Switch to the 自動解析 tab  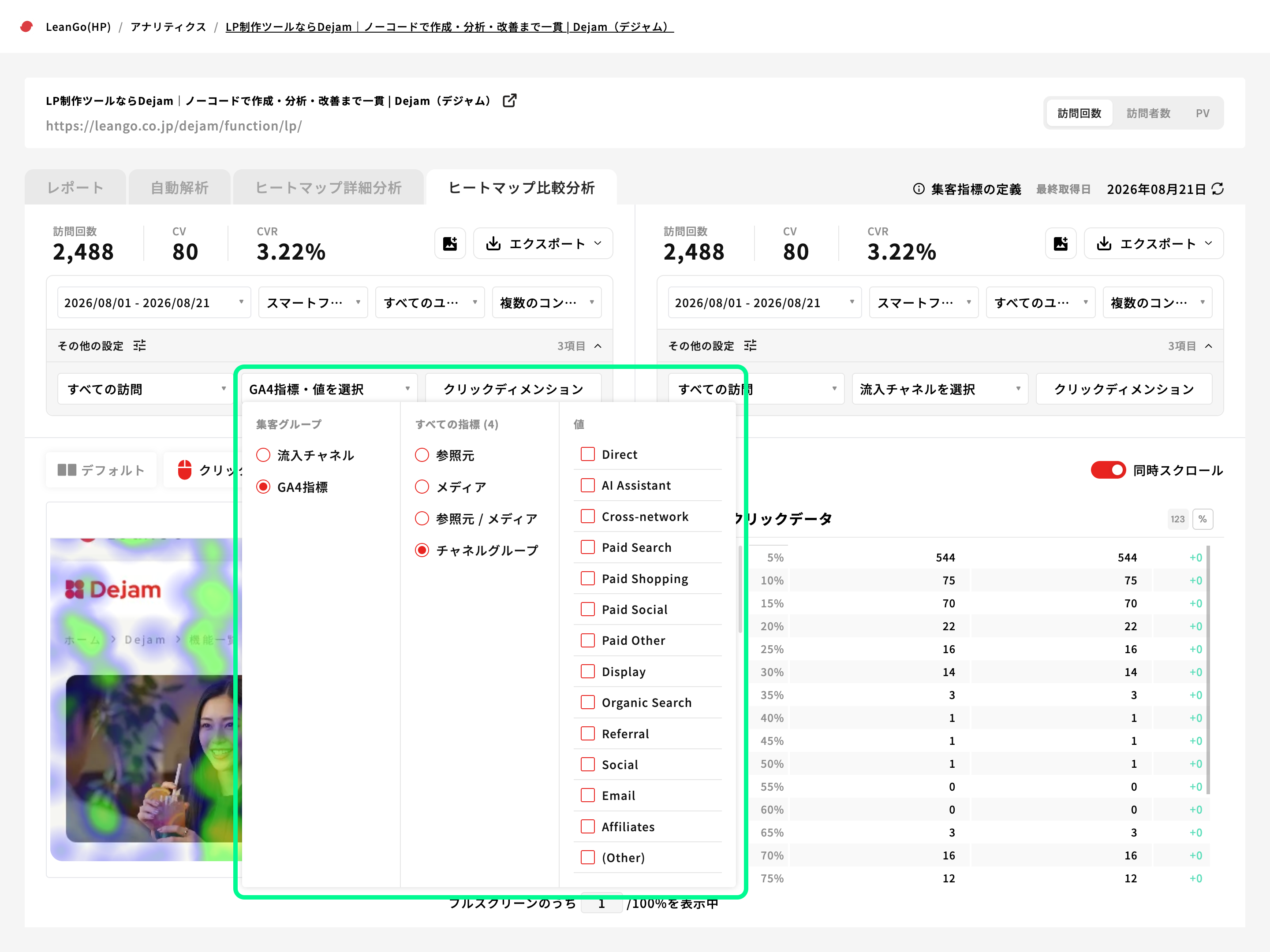coord(180,188)
